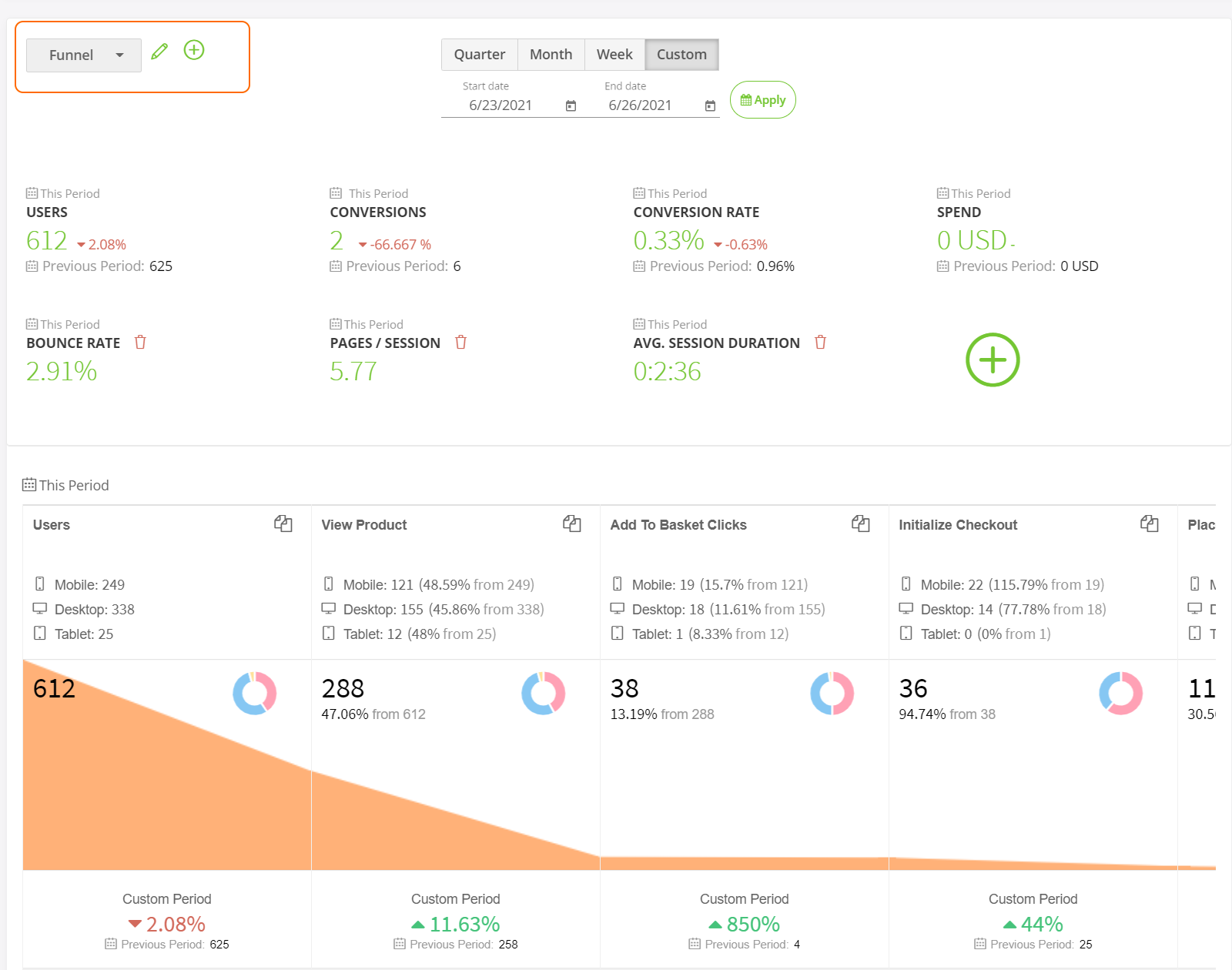Delete the Avg. Session Duration metric
The height and width of the screenshot is (970, 1232).
820,343
